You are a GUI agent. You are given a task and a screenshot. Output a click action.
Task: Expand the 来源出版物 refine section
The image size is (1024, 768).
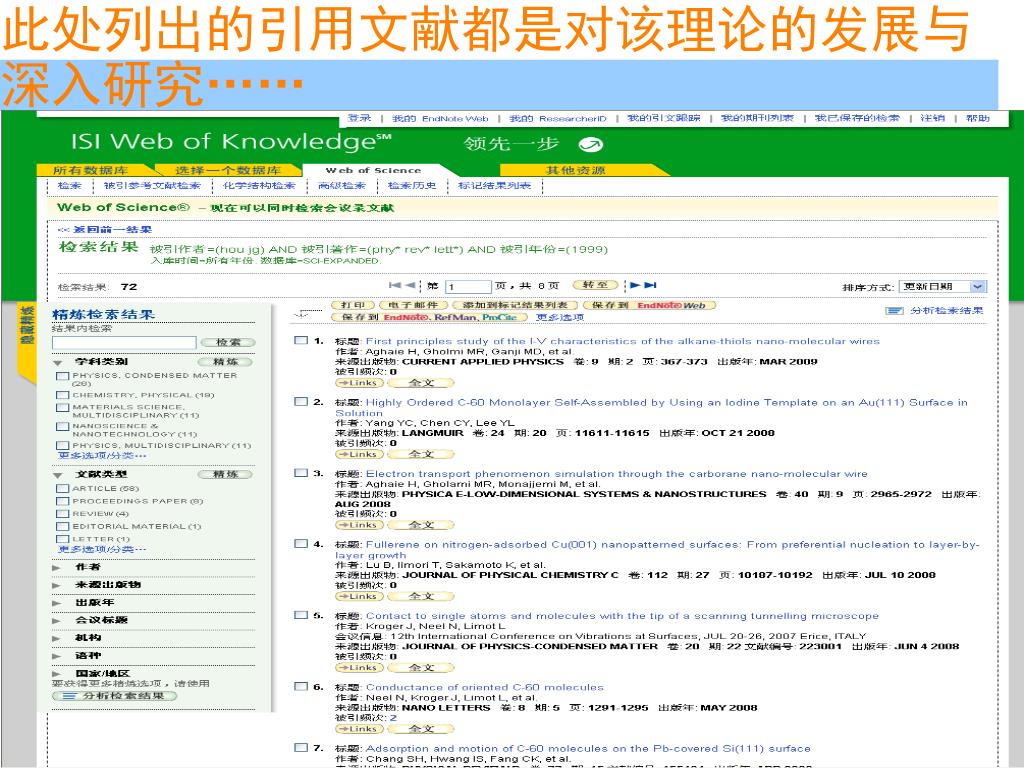tap(57, 585)
